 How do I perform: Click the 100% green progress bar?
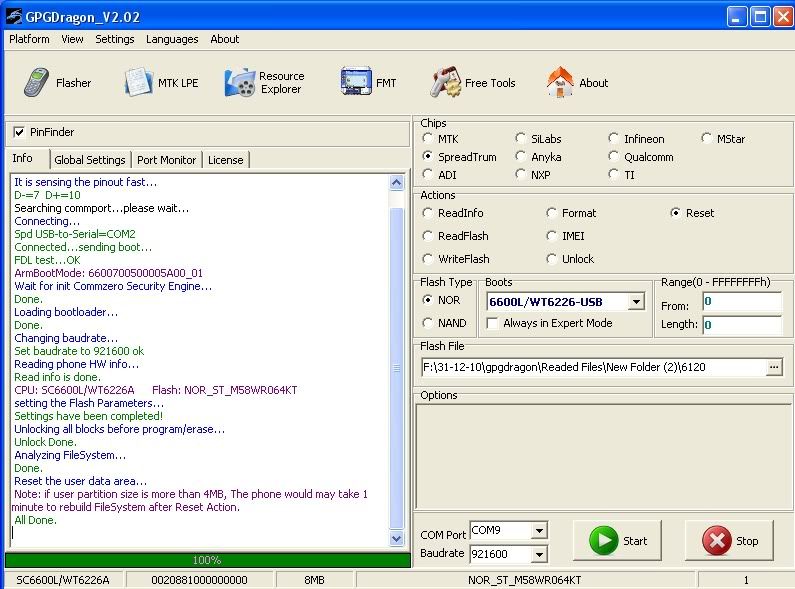(207, 560)
